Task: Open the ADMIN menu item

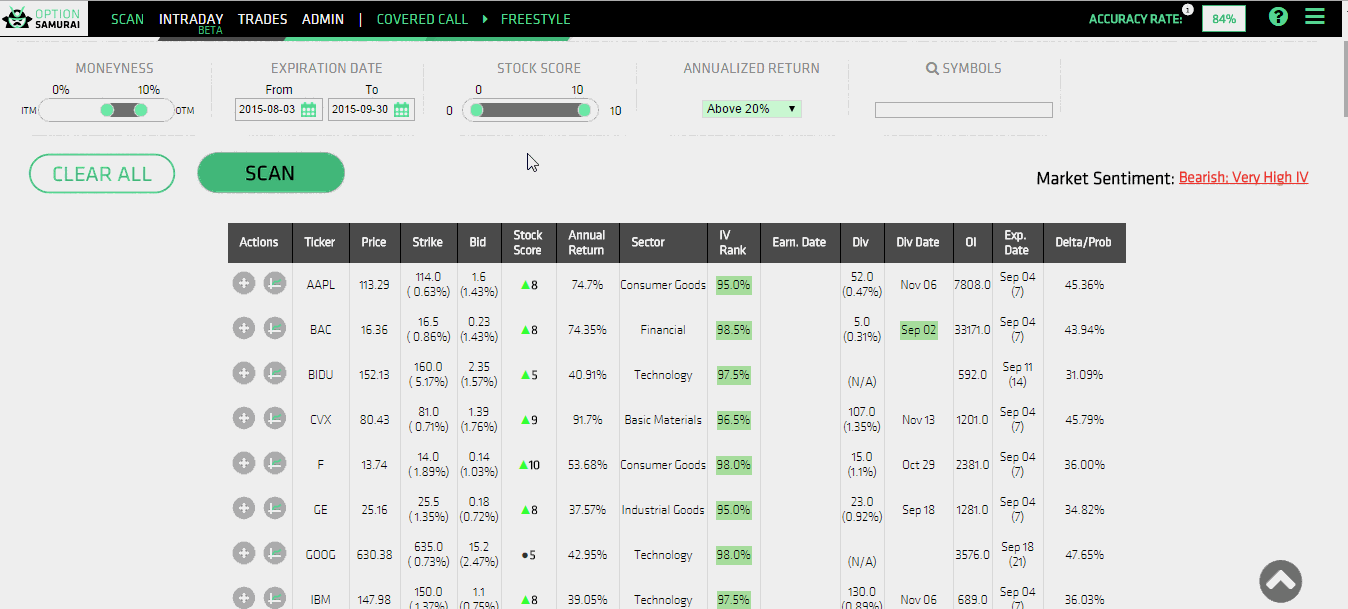Action: pyautogui.click(x=323, y=19)
